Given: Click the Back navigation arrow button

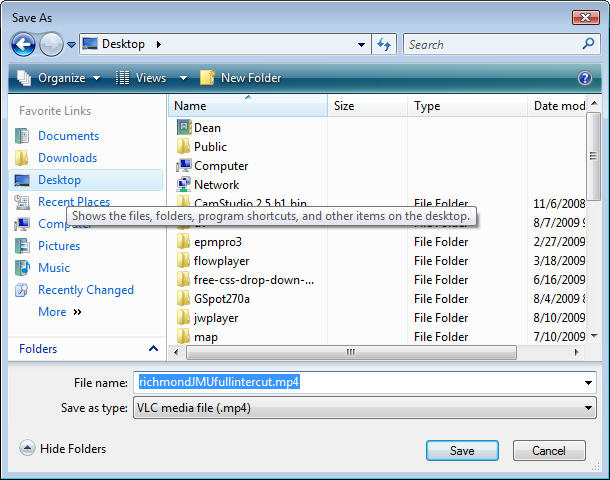Looking at the screenshot, I should (x=24, y=44).
